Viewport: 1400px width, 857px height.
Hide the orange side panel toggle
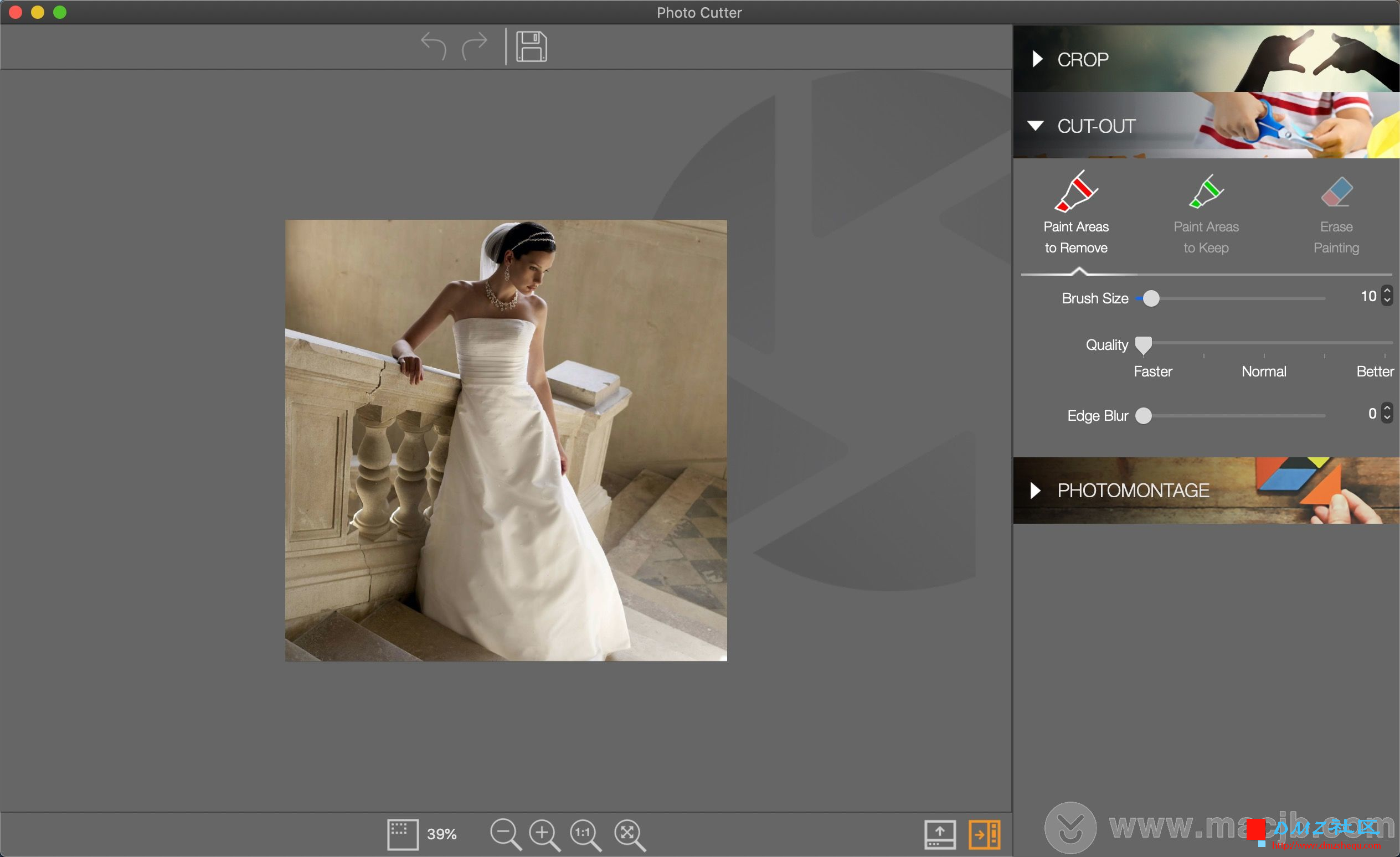[984, 834]
